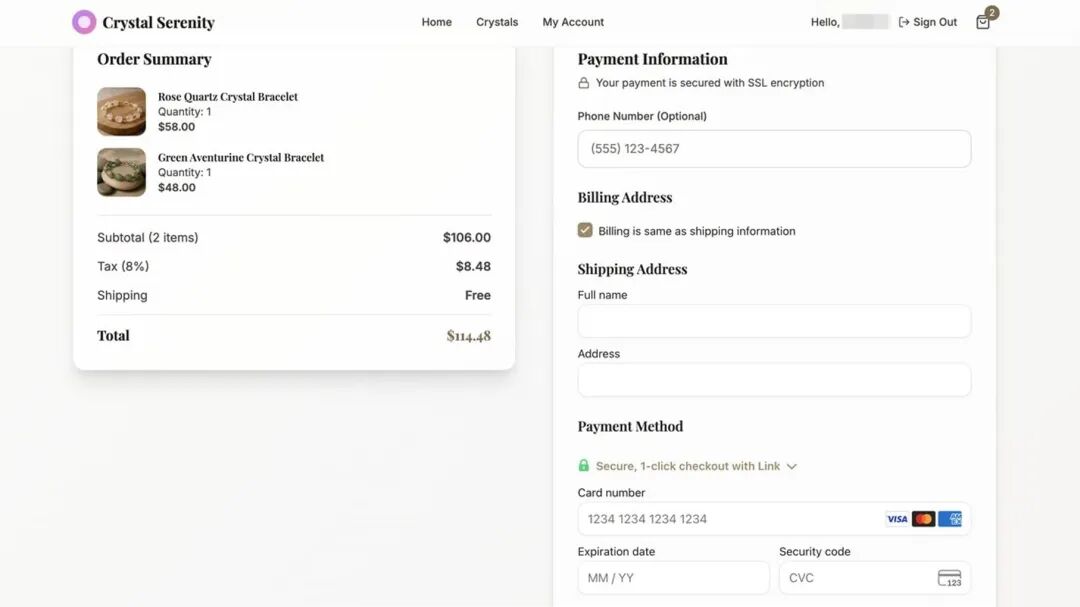Click the $48.00 price
The width and height of the screenshot is (1080, 607).
click(x=176, y=187)
